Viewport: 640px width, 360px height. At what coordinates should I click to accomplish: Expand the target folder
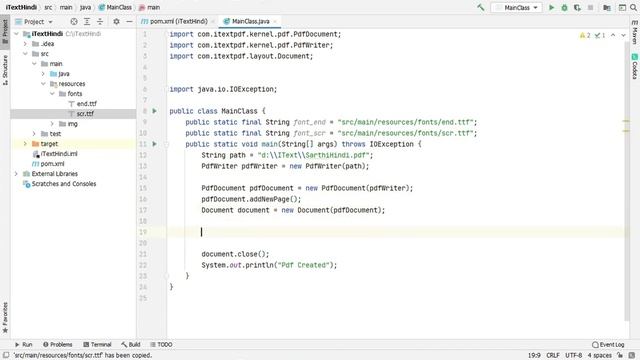[x=25, y=144]
